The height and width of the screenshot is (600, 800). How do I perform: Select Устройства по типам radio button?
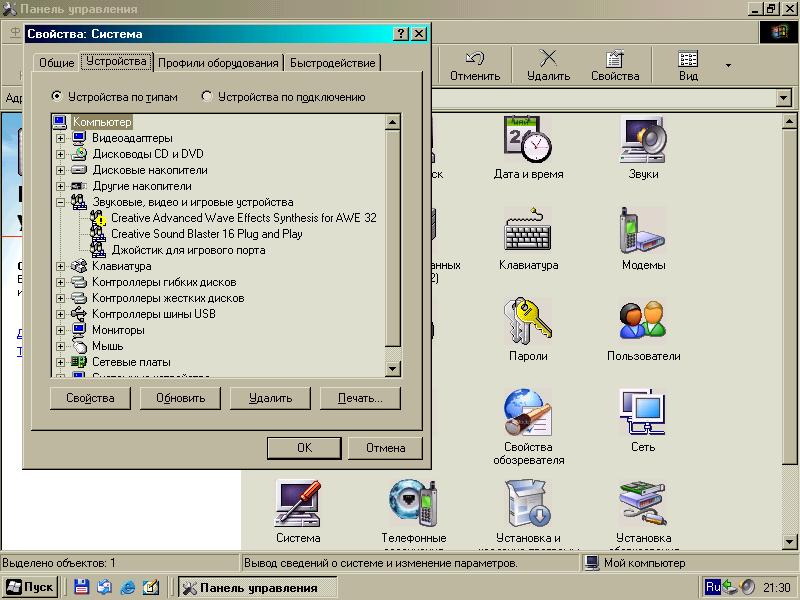click(57, 96)
